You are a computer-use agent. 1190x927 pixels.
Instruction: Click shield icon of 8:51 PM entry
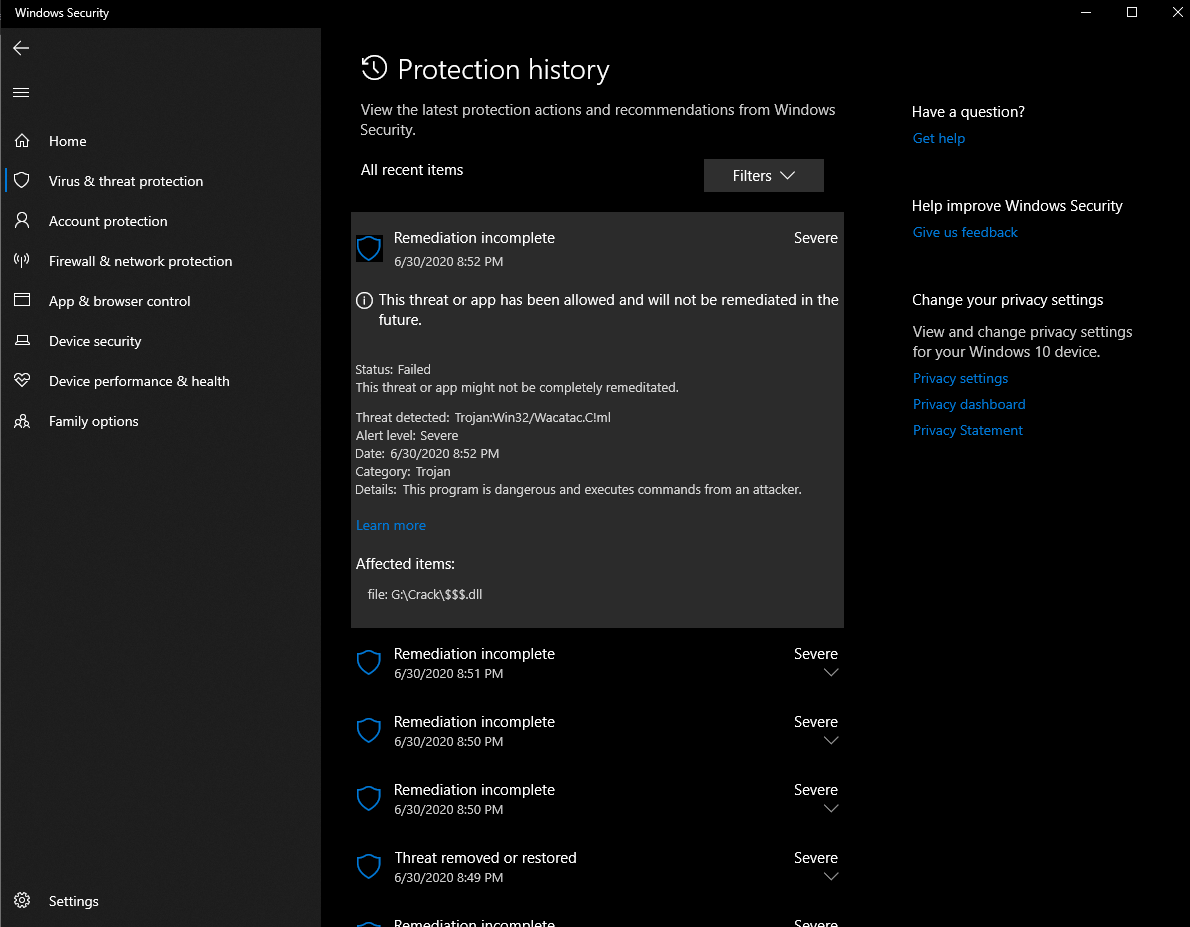[x=369, y=663]
